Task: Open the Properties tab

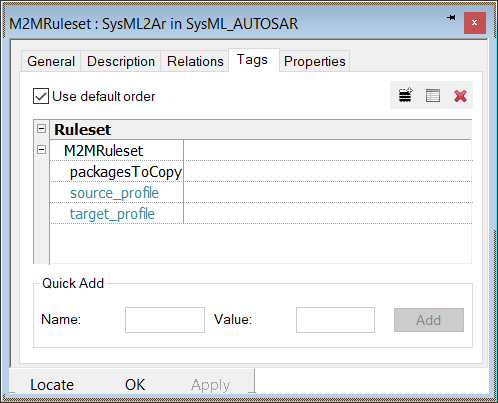Action: (x=315, y=61)
